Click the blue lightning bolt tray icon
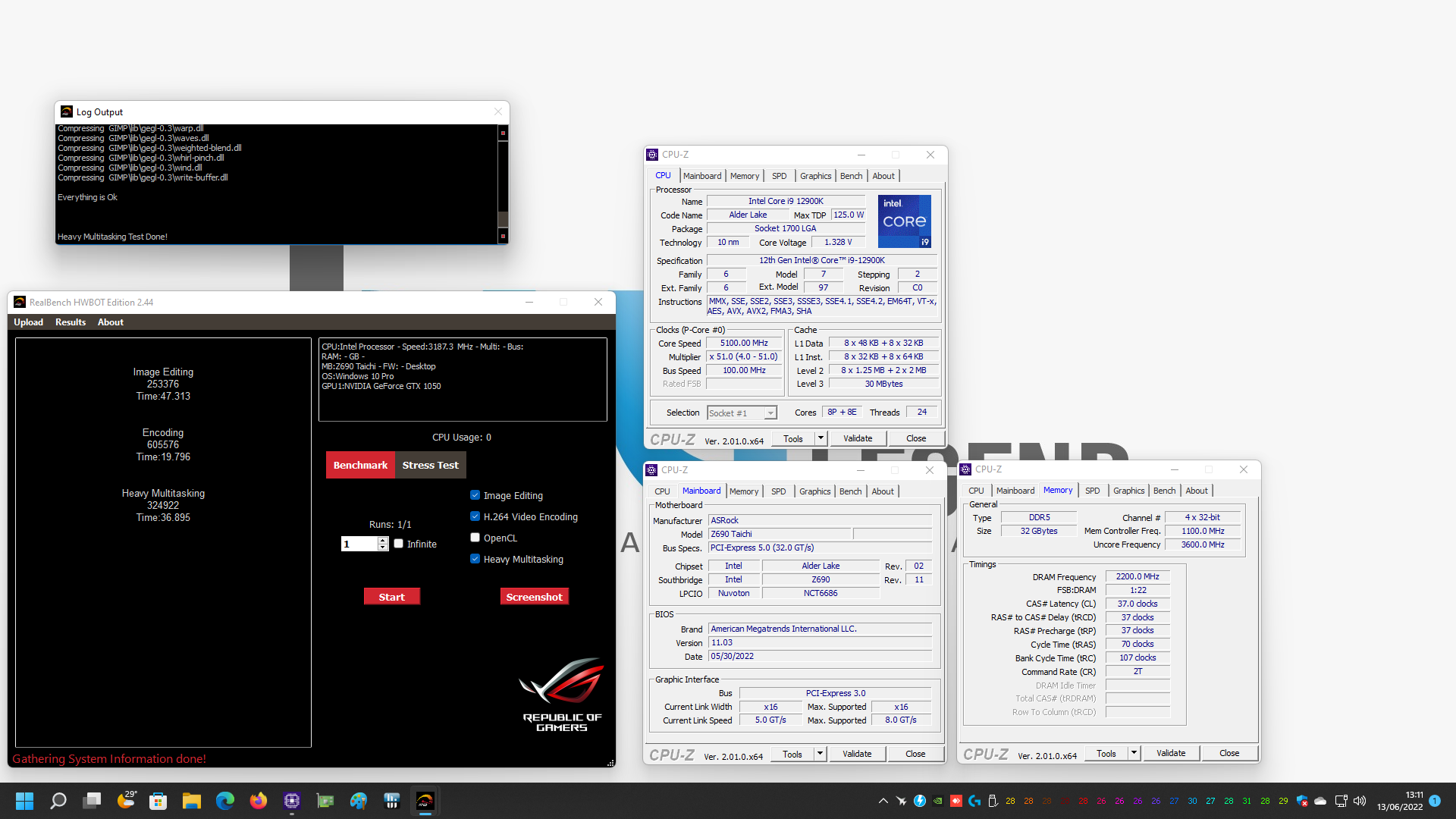This screenshot has height=819, width=1456. [x=920, y=801]
